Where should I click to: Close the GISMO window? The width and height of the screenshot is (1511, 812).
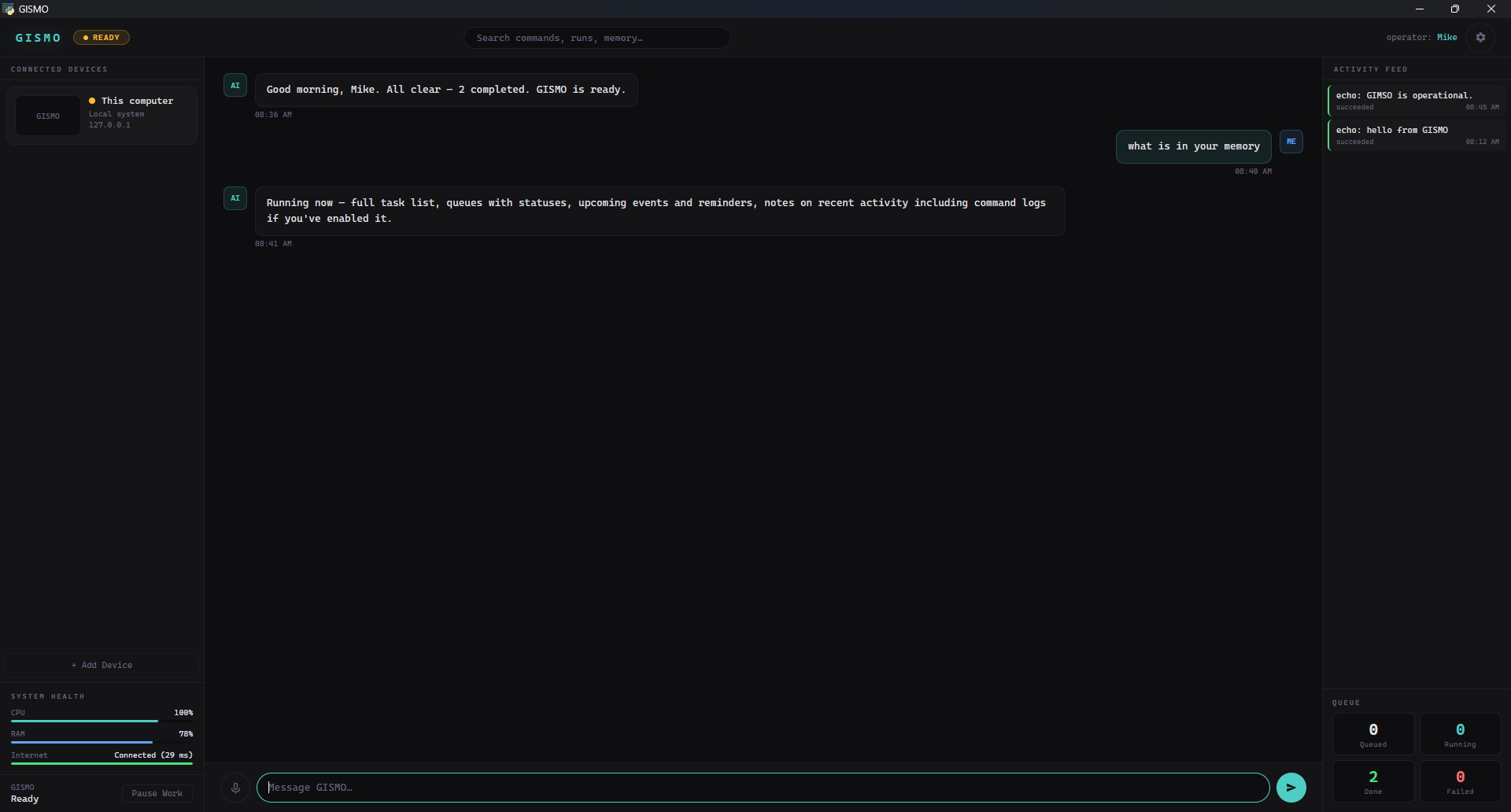1491,9
